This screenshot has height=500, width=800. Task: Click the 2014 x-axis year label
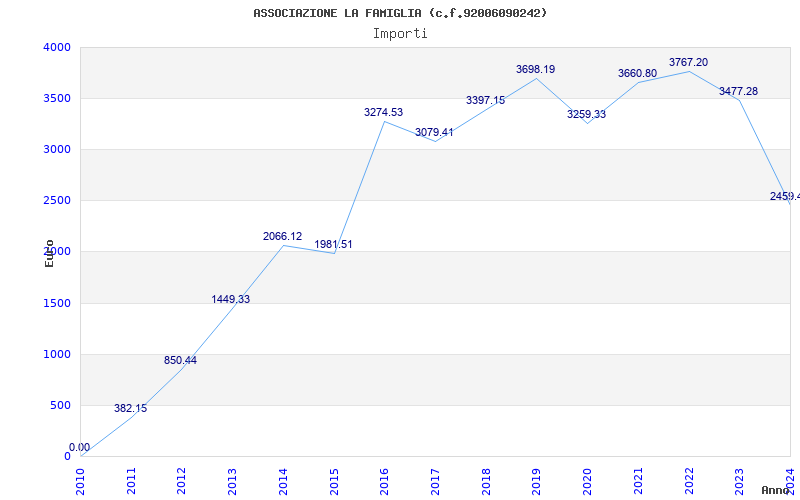coord(283,481)
